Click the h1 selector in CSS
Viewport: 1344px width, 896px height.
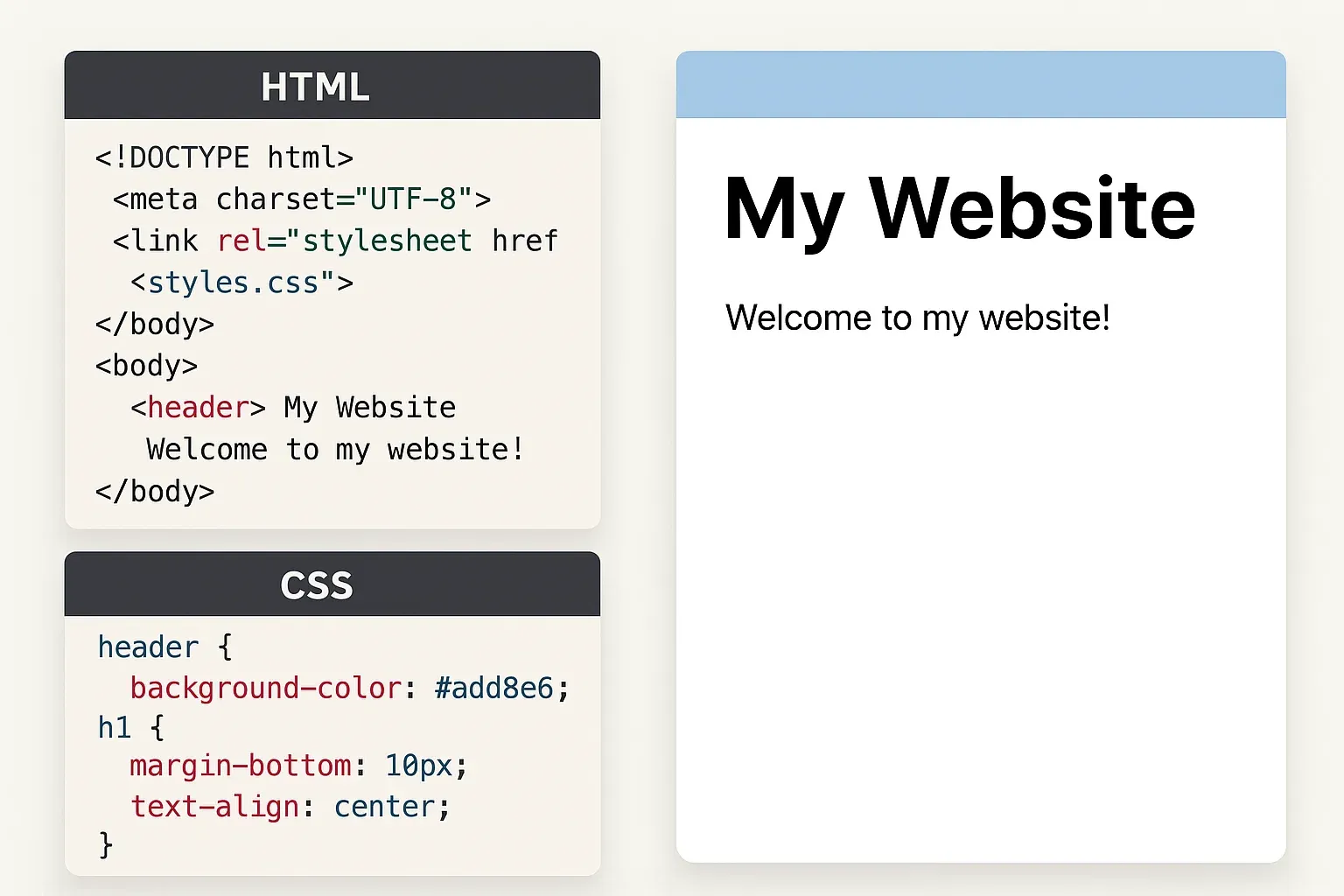pos(114,728)
